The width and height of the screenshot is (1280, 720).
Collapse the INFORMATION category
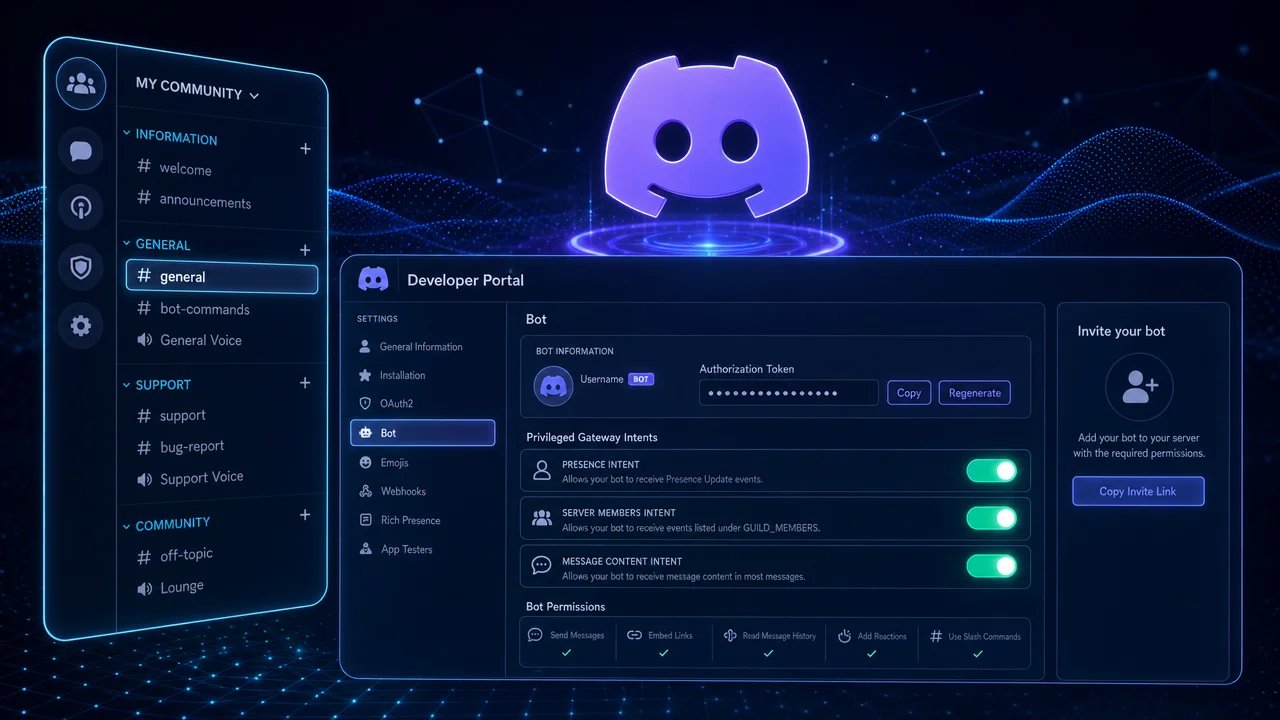[x=169, y=137]
